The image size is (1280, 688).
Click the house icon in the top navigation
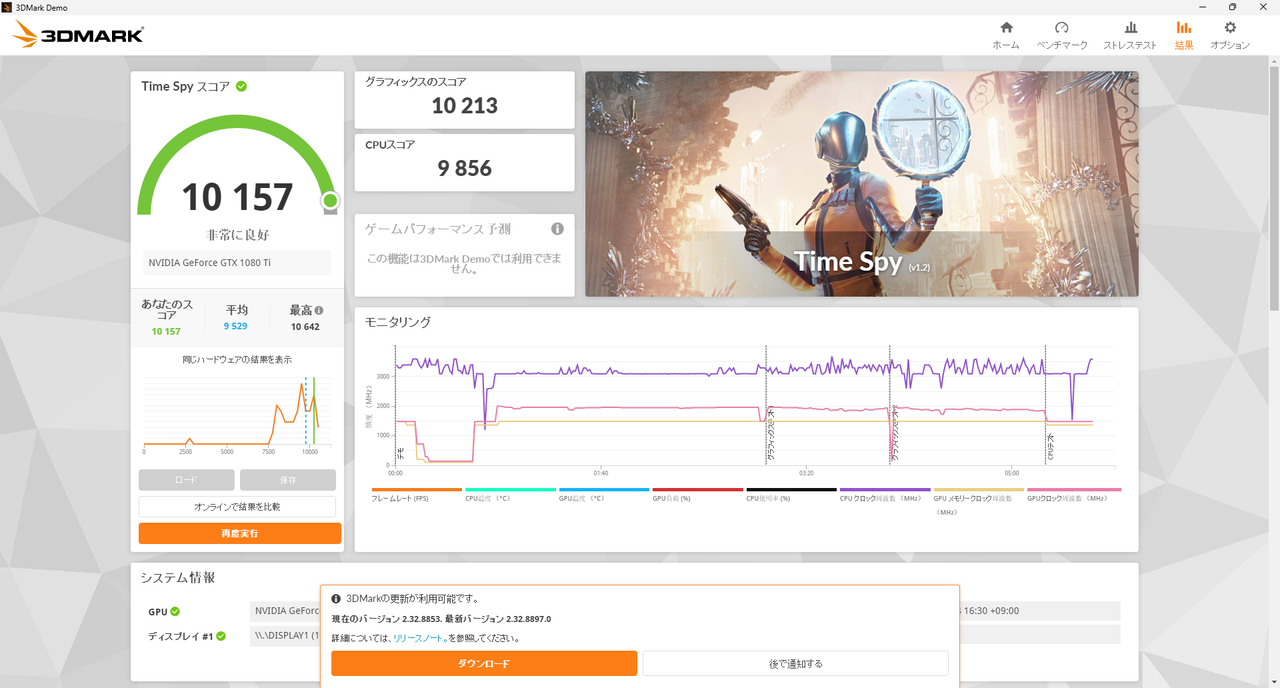tap(1006, 28)
